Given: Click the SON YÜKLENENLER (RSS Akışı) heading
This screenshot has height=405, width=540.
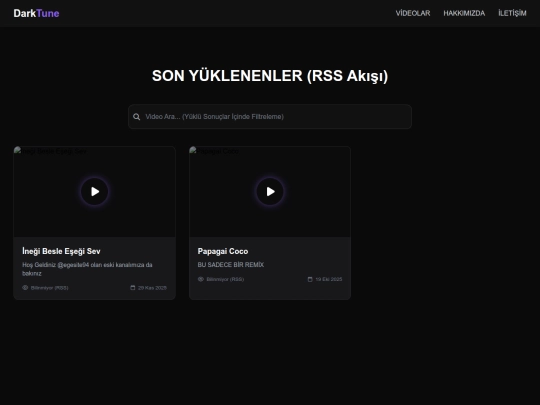Looking at the screenshot, I should pyautogui.click(x=270, y=76).
